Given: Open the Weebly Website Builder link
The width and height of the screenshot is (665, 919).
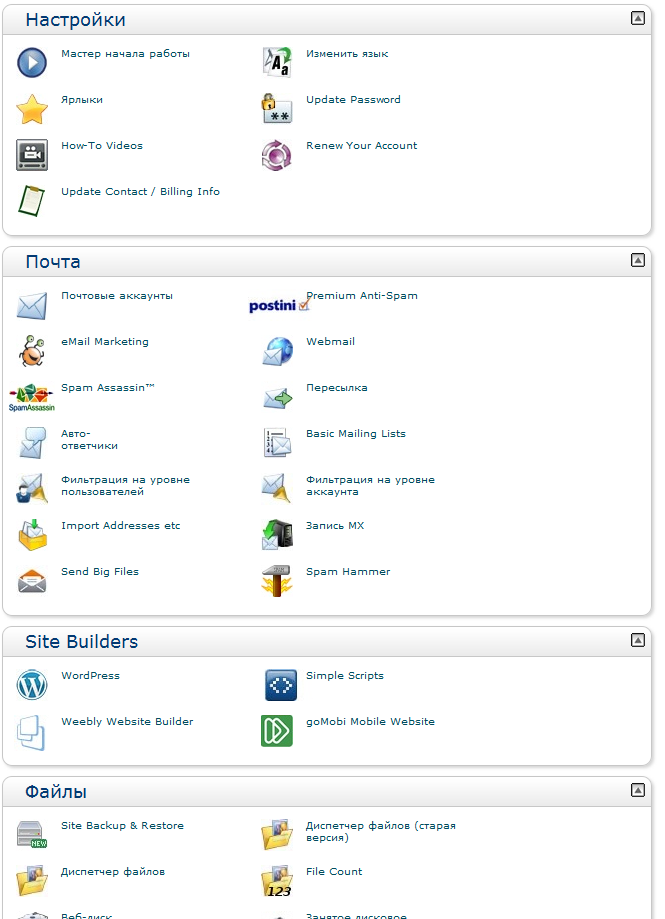Looking at the screenshot, I should tap(127, 722).
